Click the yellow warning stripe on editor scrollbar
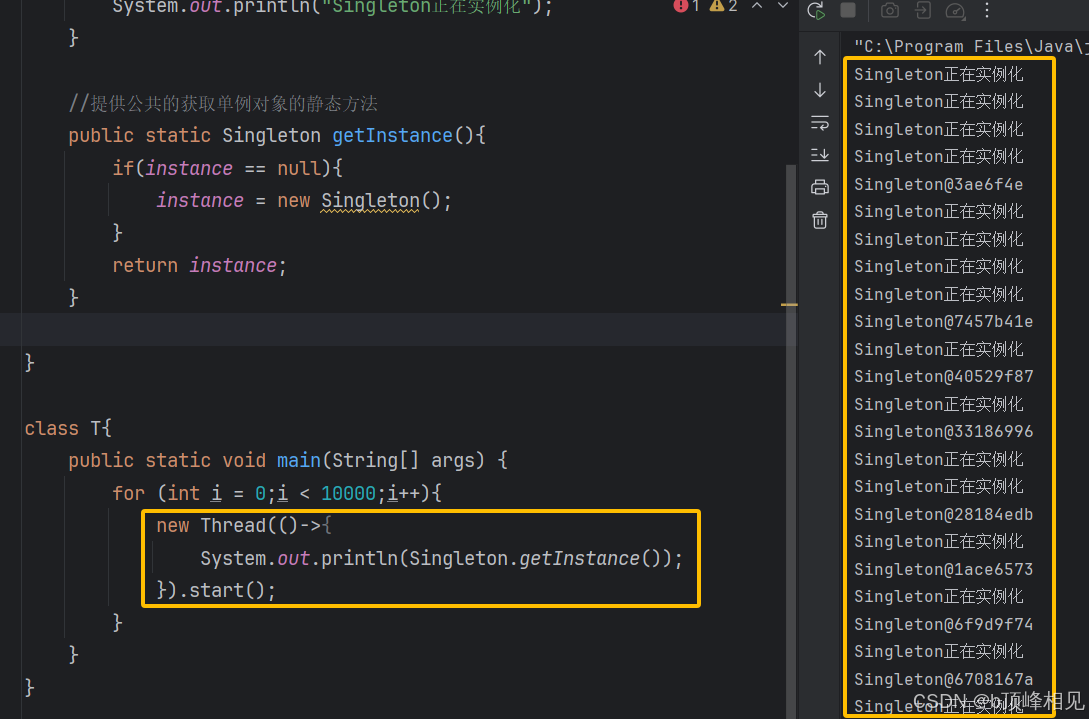Image resolution: width=1089 pixels, height=719 pixels. pos(789,303)
